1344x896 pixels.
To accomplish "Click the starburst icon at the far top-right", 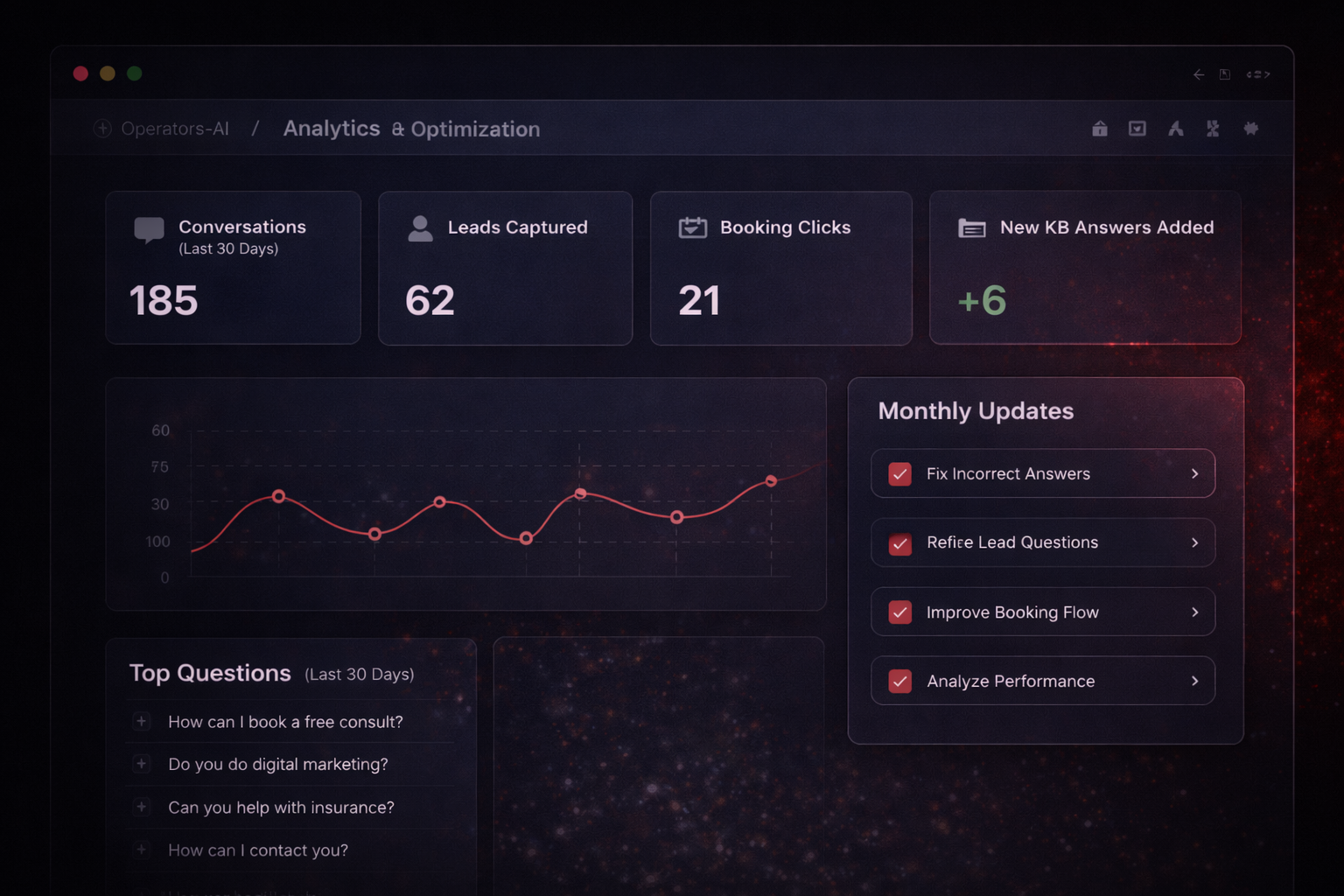I will tap(1250, 128).
